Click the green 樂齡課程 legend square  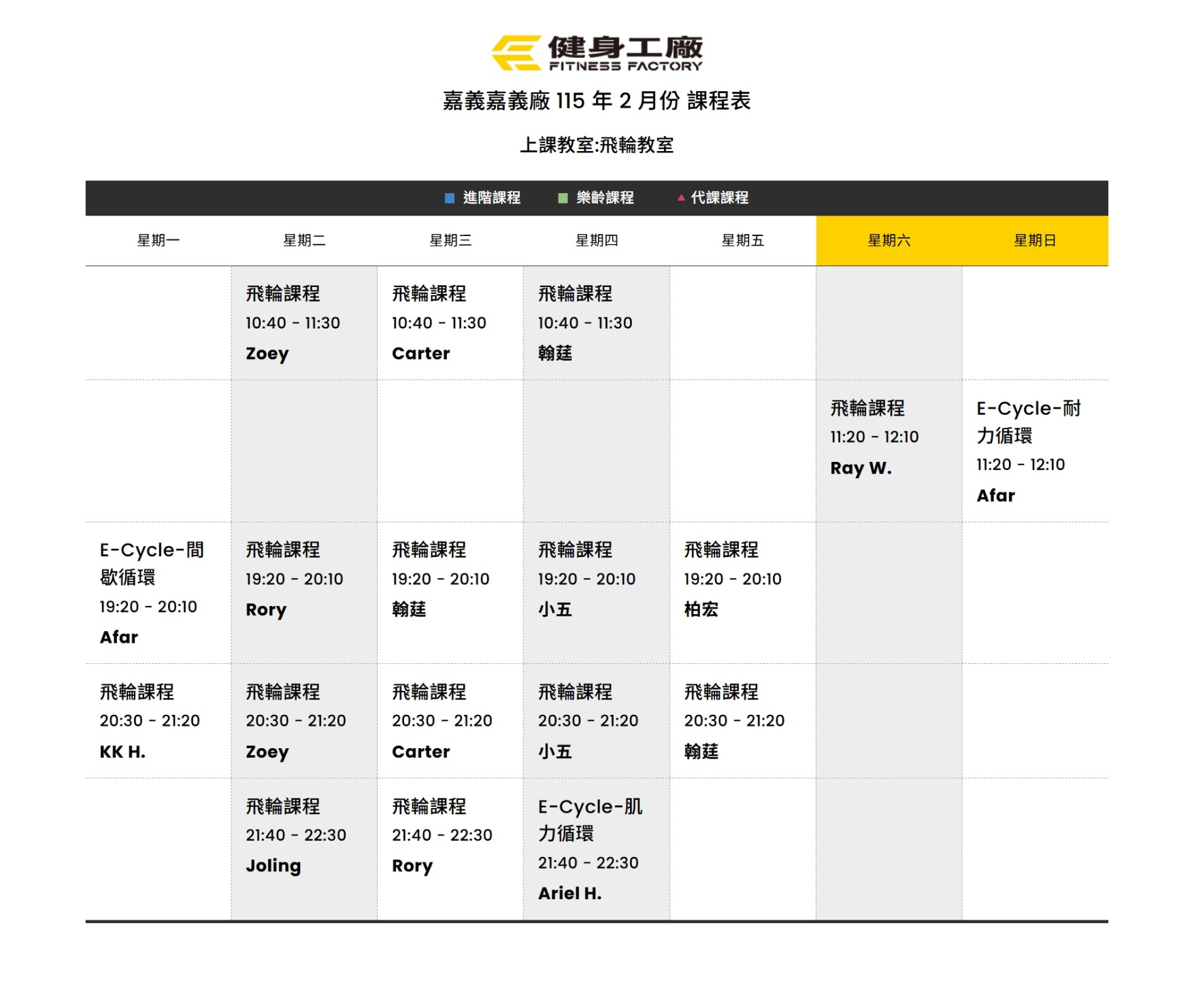click(563, 198)
